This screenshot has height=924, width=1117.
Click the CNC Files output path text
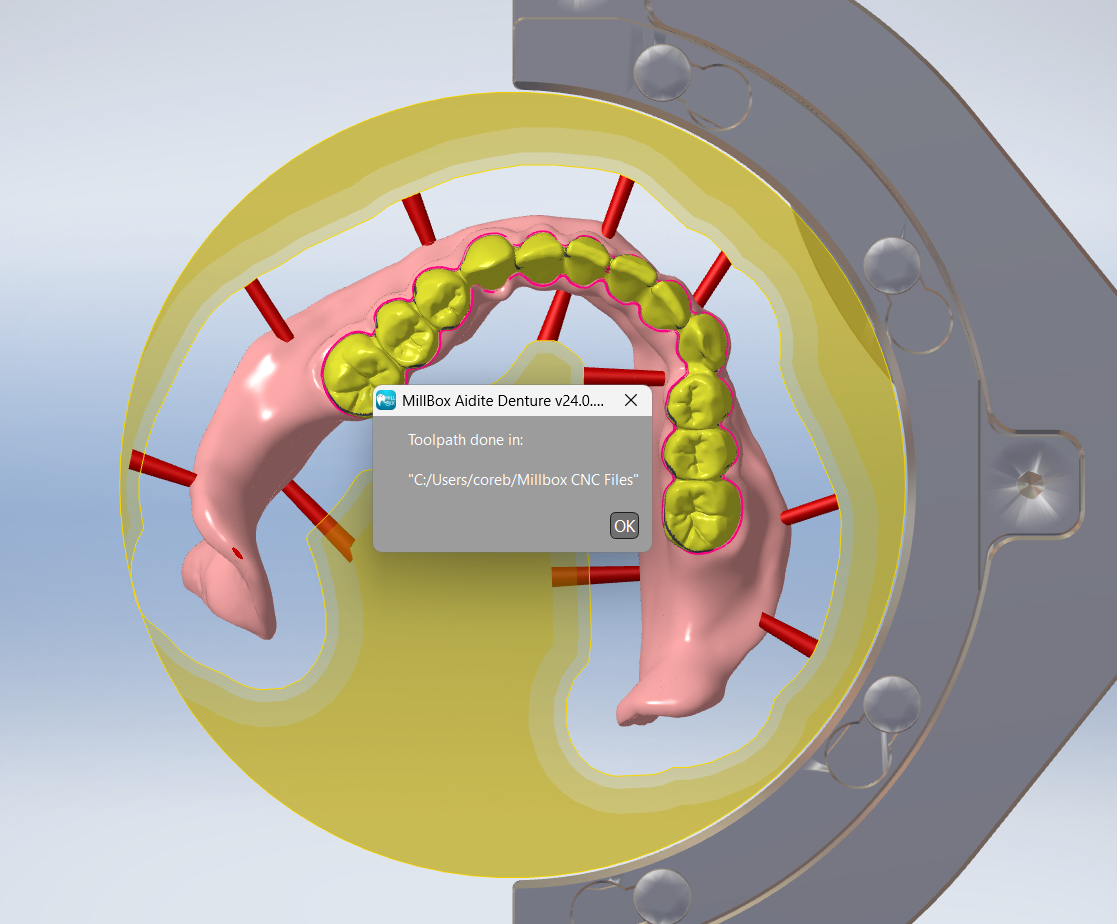(522, 480)
